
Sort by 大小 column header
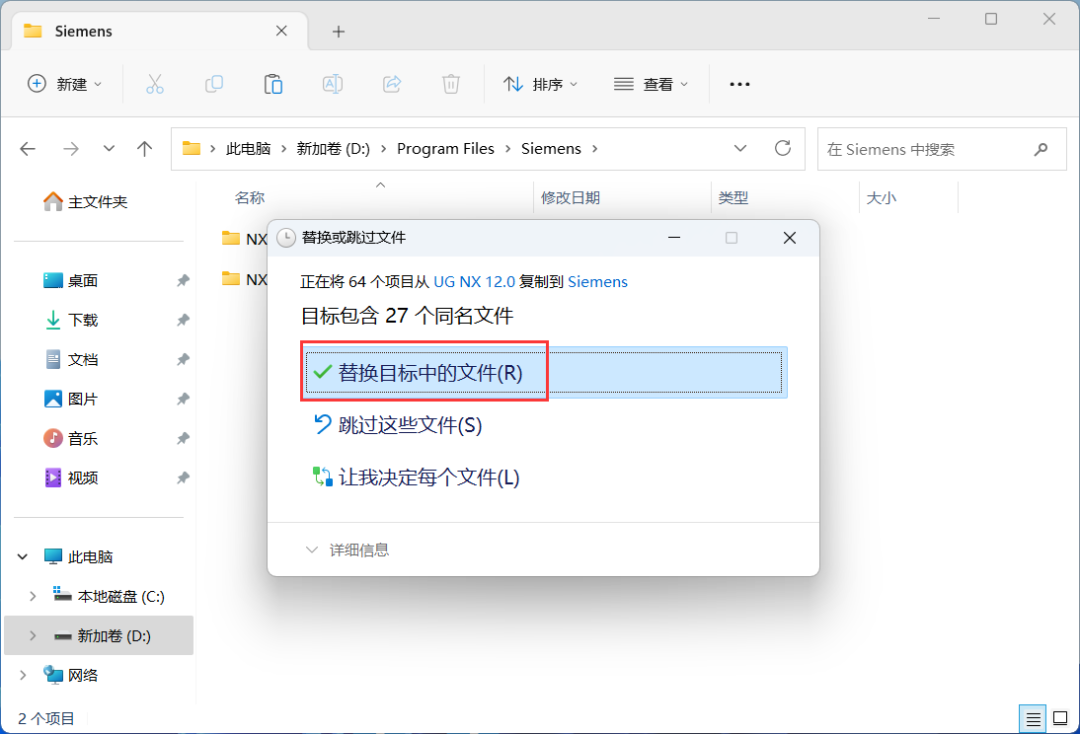coord(881,198)
